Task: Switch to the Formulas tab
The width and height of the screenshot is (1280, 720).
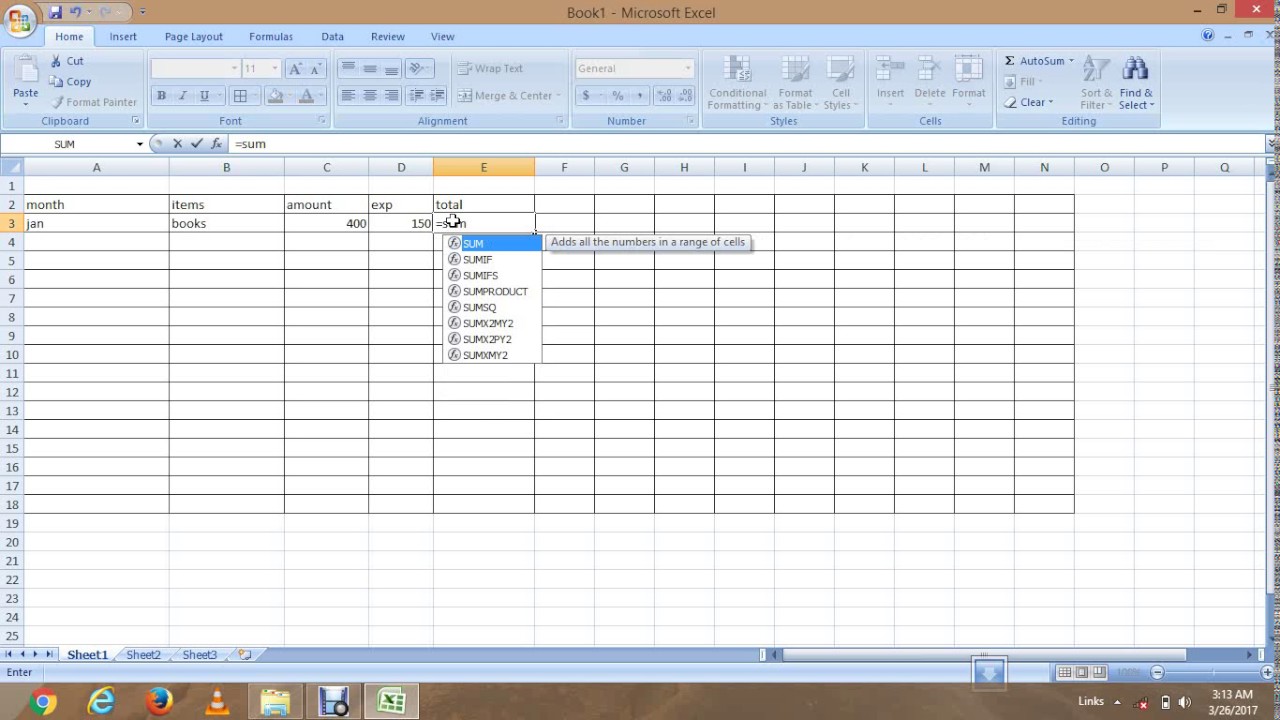Action: tap(271, 36)
